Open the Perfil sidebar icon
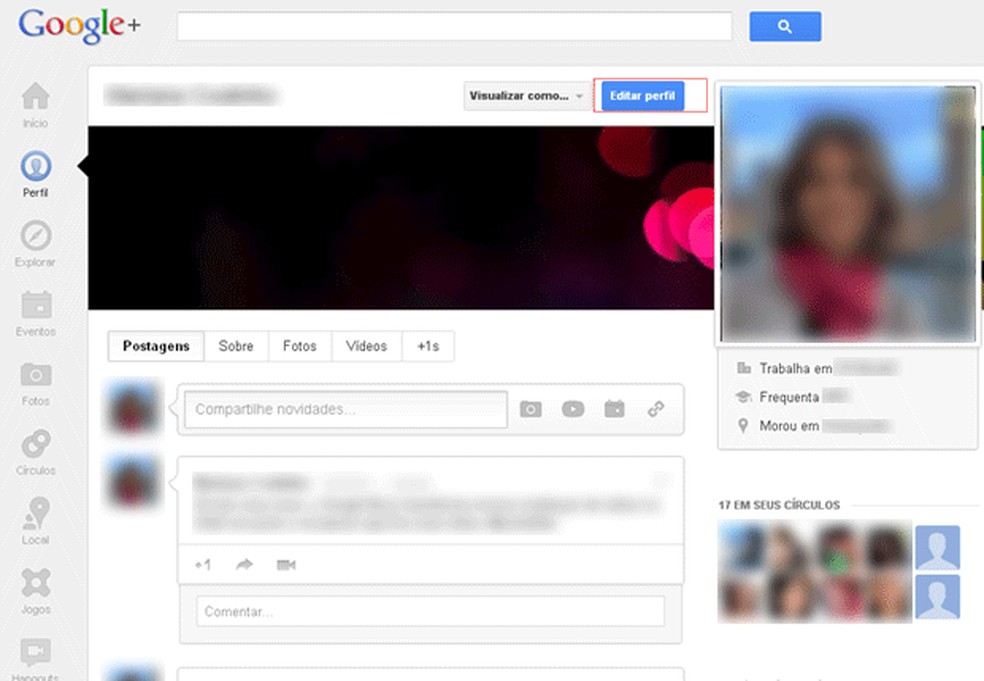This screenshot has width=984, height=681. [x=36, y=166]
